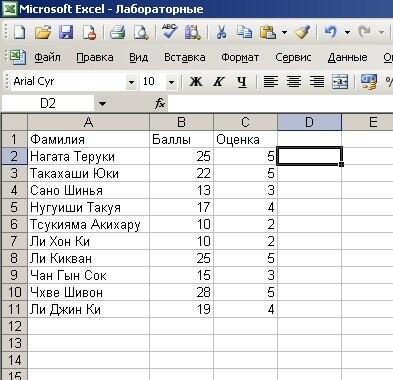Create a new blank workbook
Image resolution: width=393 pixels, height=380 pixels.
point(19,32)
